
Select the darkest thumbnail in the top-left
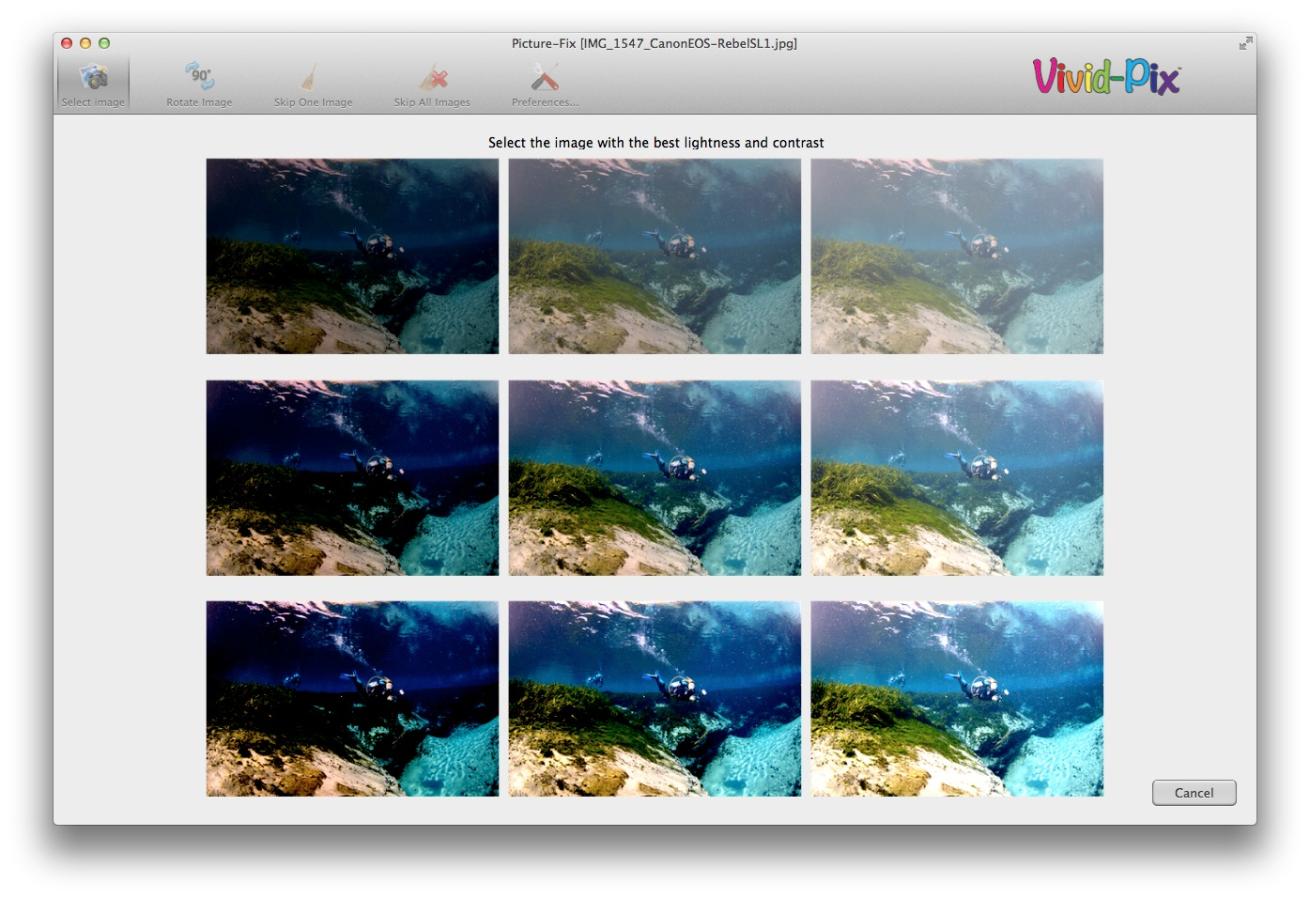click(x=352, y=256)
